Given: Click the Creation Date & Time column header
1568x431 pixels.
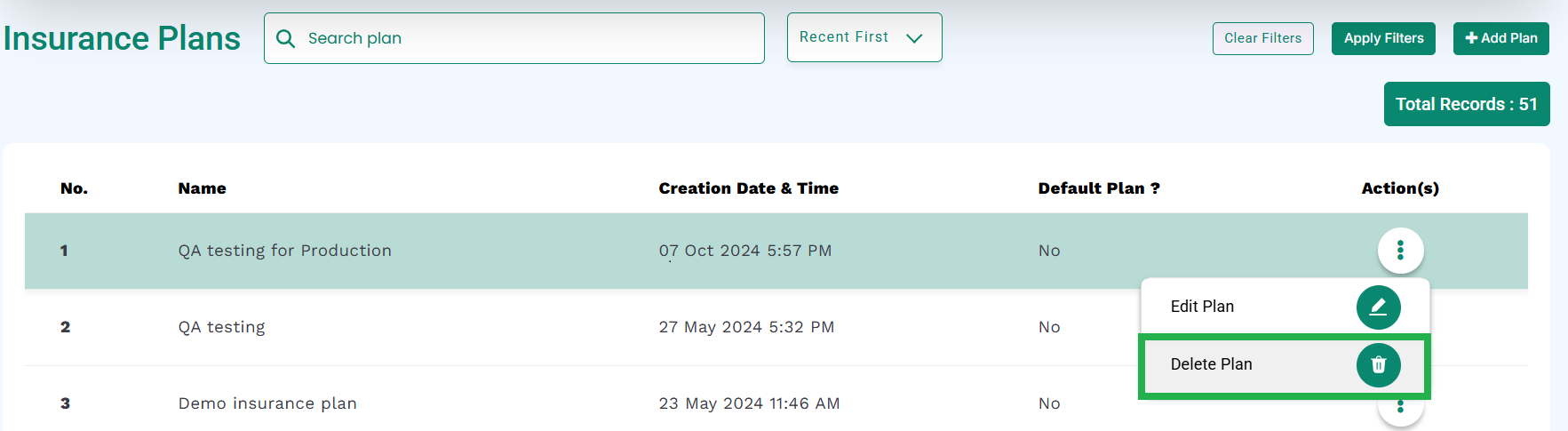Looking at the screenshot, I should click(748, 188).
